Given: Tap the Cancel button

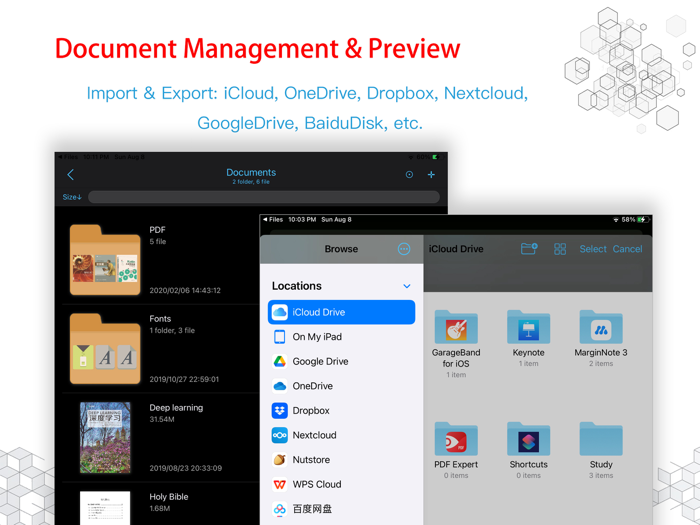Looking at the screenshot, I should pos(627,249).
